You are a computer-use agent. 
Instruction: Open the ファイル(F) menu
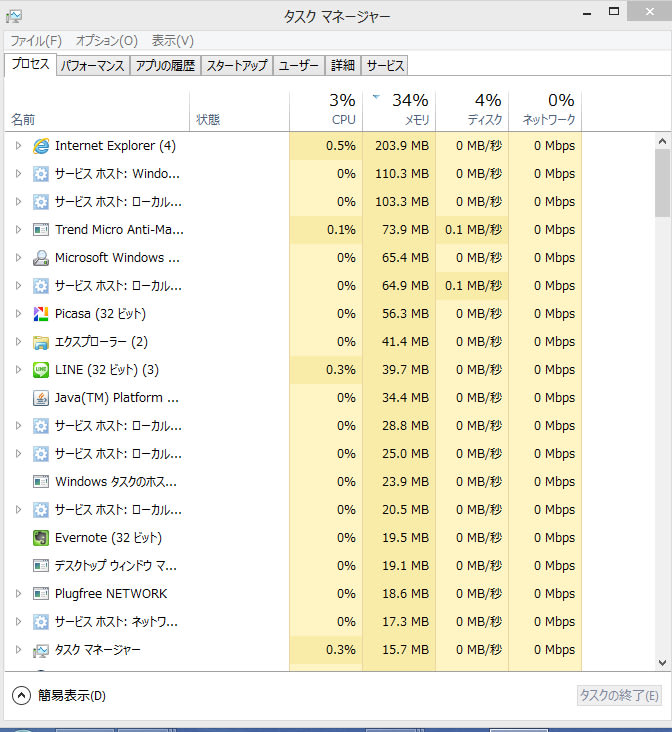(36, 41)
